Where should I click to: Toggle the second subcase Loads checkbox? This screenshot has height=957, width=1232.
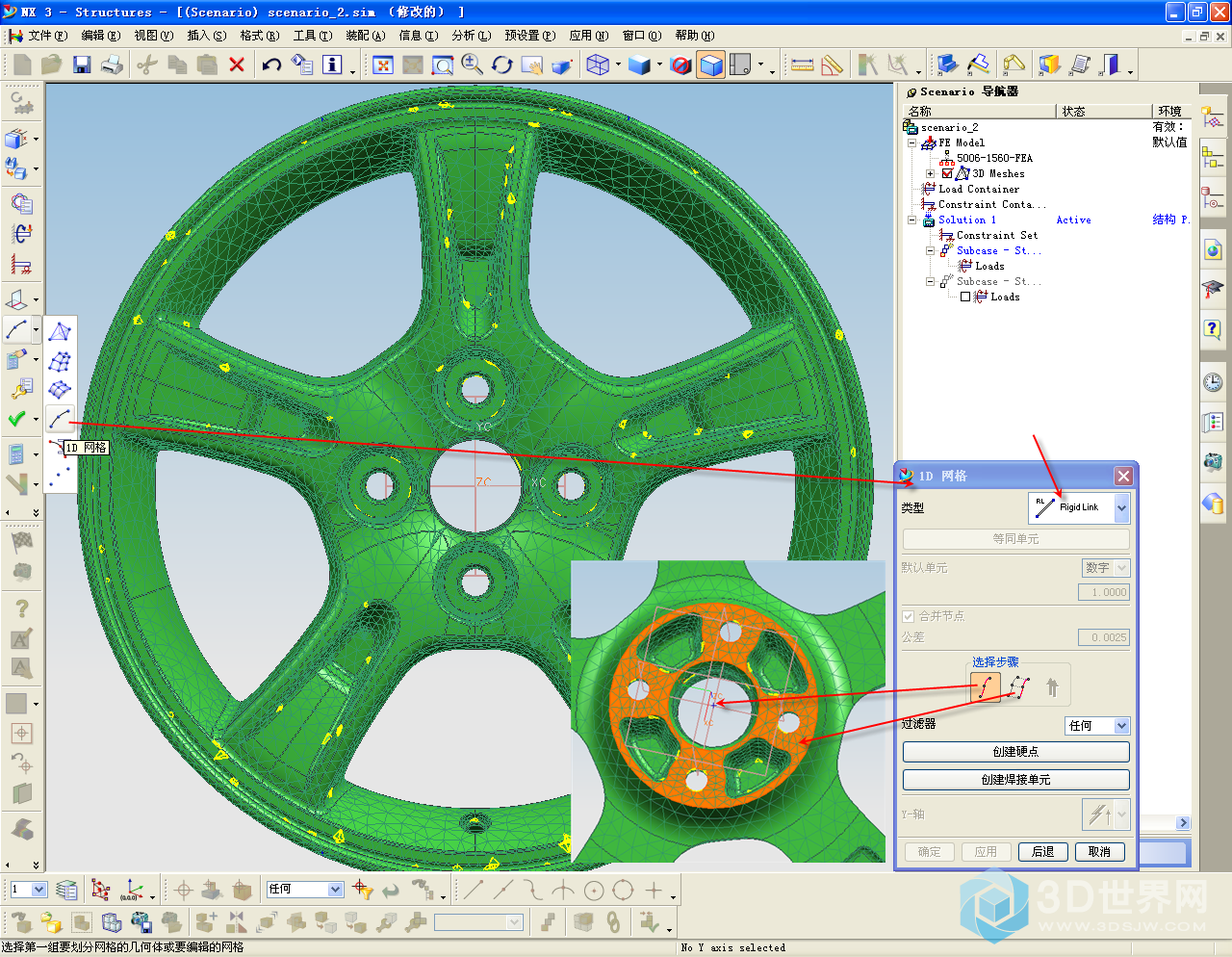(965, 297)
